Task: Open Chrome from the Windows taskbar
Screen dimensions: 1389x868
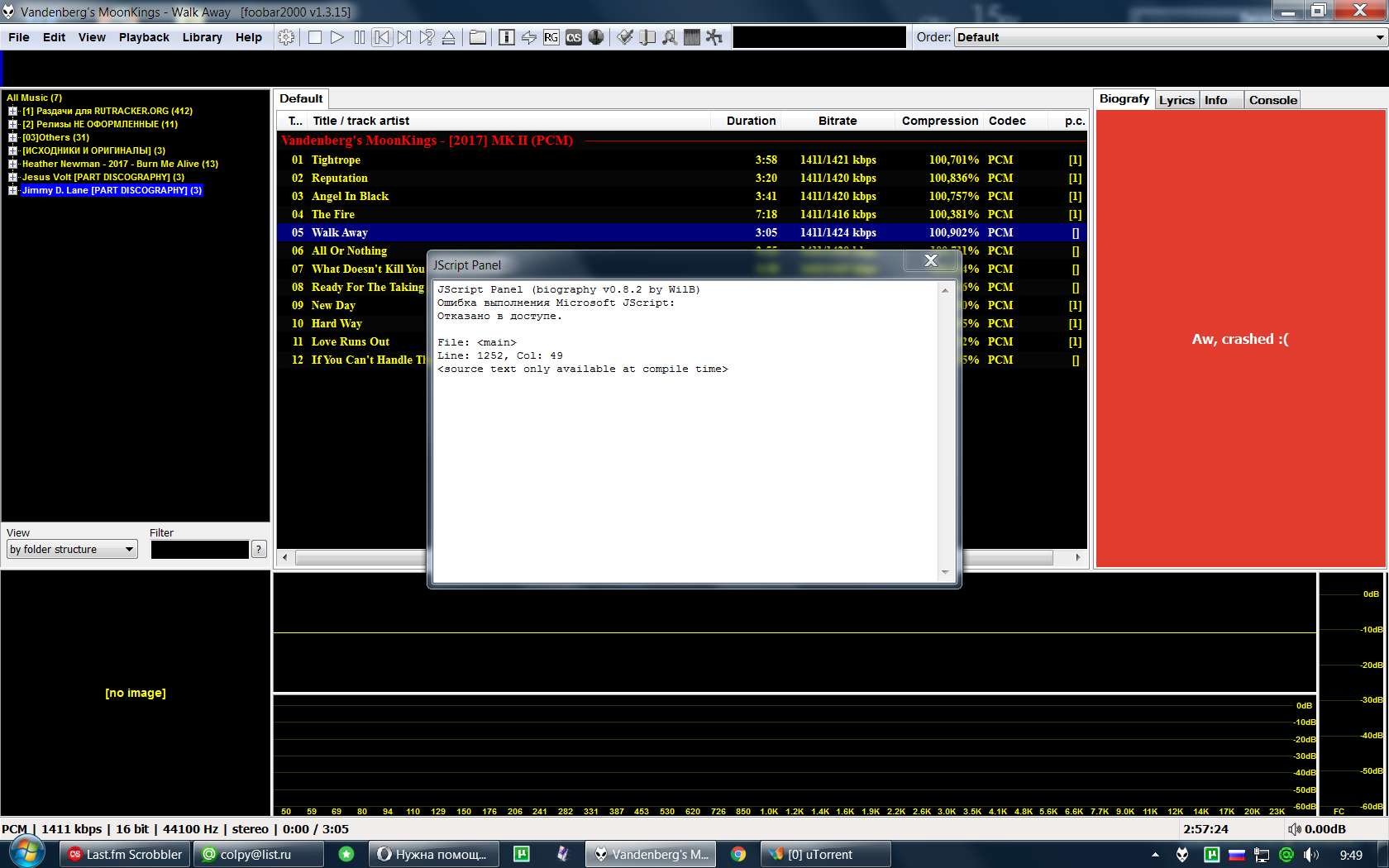Action: coord(738,854)
